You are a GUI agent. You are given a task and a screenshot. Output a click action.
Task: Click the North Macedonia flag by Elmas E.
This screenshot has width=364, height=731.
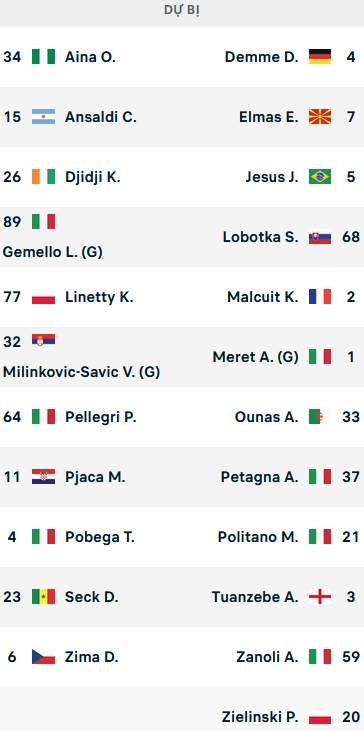[320, 117]
